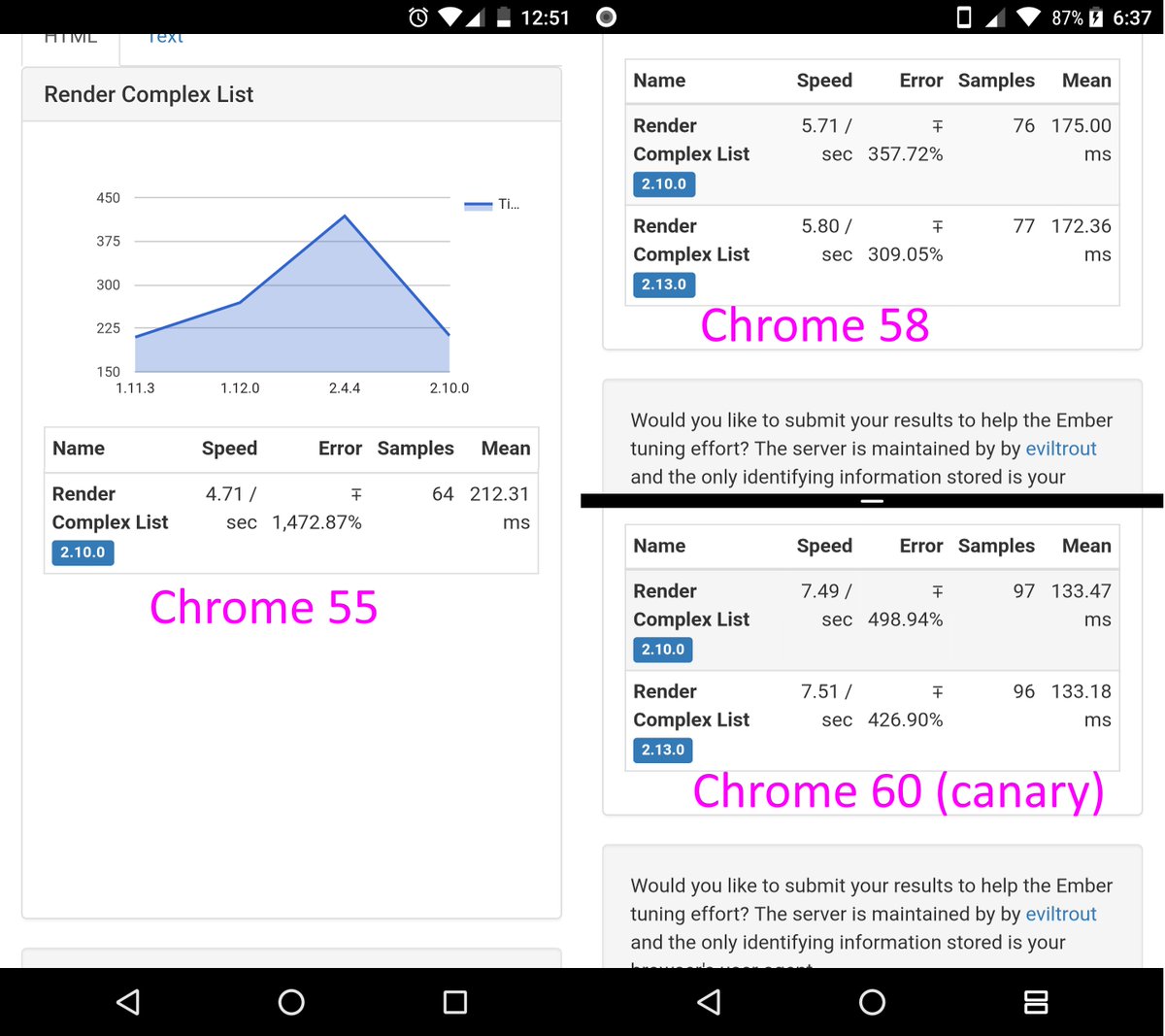The width and height of the screenshot is (1165, 1036).
Task: Click the Error header above 1,472.87%
Action: 340,449
